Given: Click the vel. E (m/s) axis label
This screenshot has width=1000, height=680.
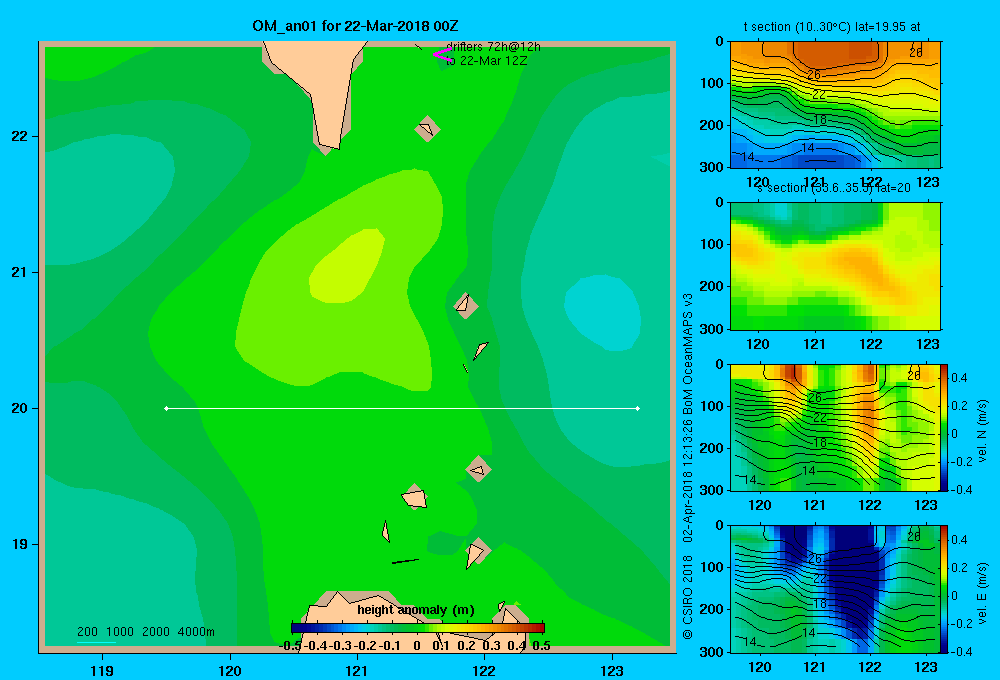Looking at the screenshot, I should tap(982, 592).
